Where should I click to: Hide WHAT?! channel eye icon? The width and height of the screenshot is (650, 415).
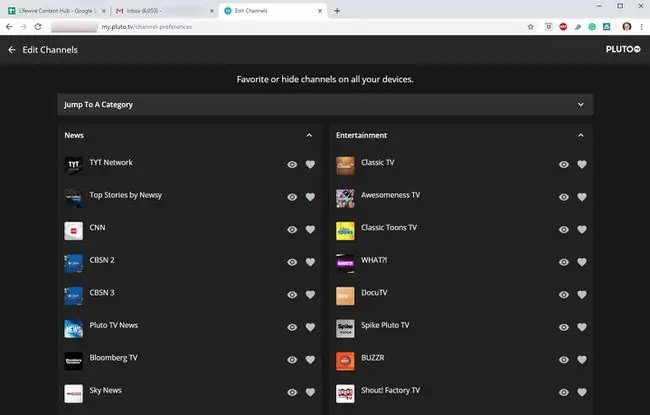pyautogui.click(x=564, y=262)
